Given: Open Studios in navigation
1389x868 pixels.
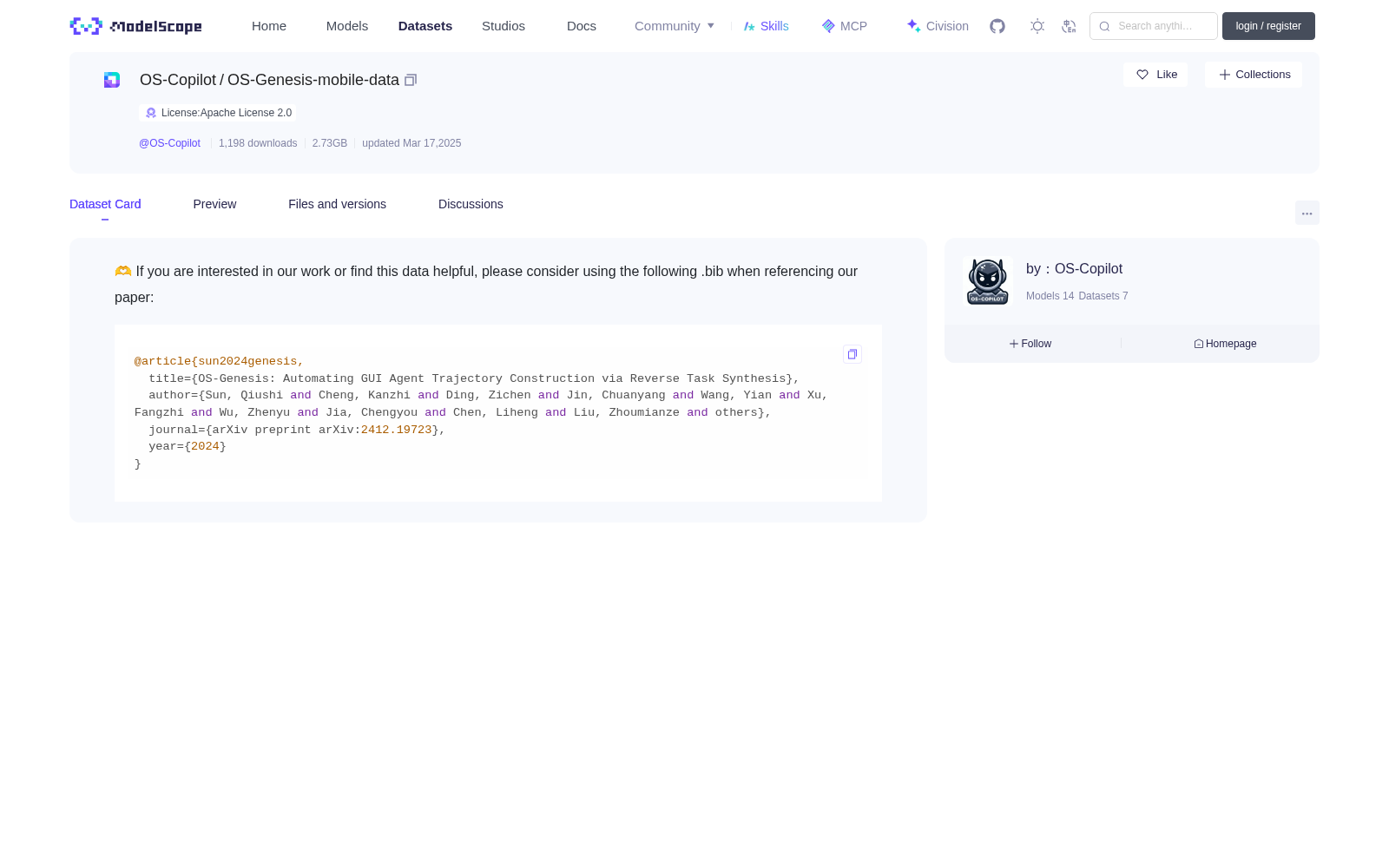Looking at the screenshot, I should click(x=504, y=26).
